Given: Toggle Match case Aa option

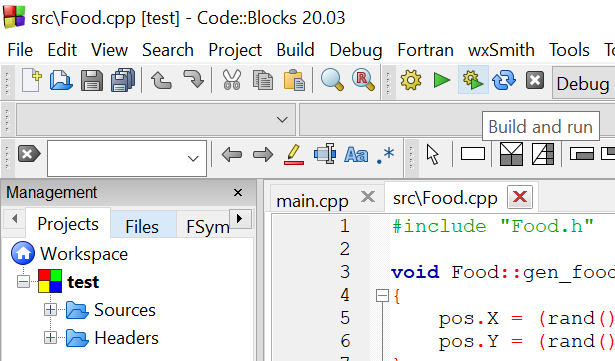Looking at the screenshot, I should (x=356, y=154).
